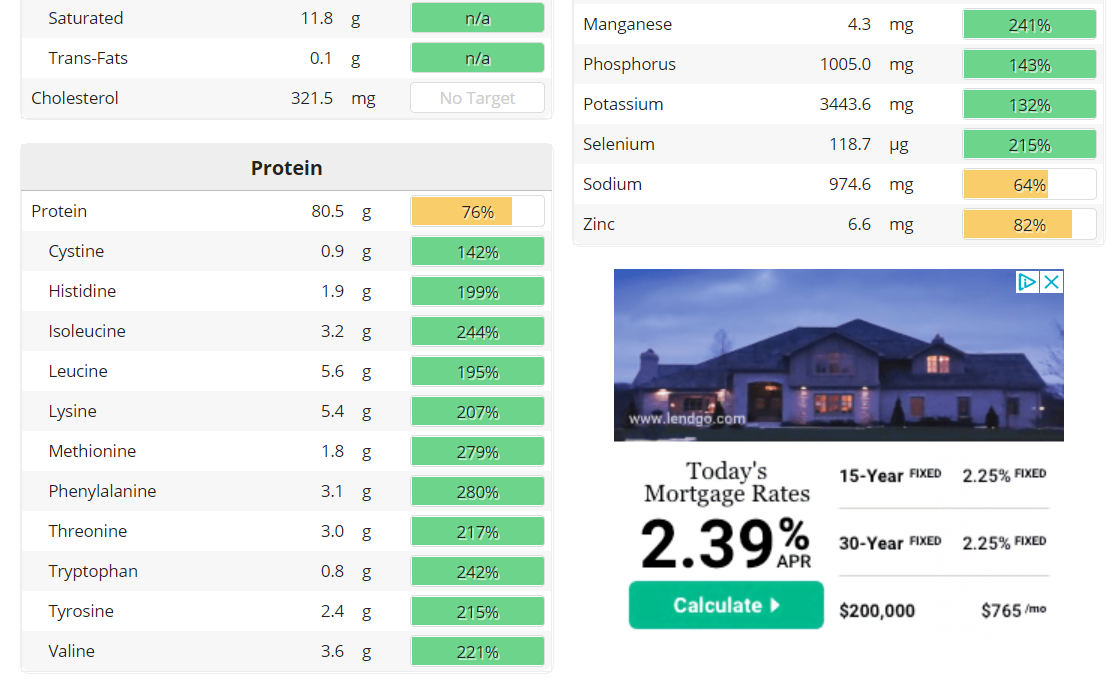This screenshot has width=1117, height=700.
Task: Click the Sodium 64% target bar
Action: (x=1029, y=184)
